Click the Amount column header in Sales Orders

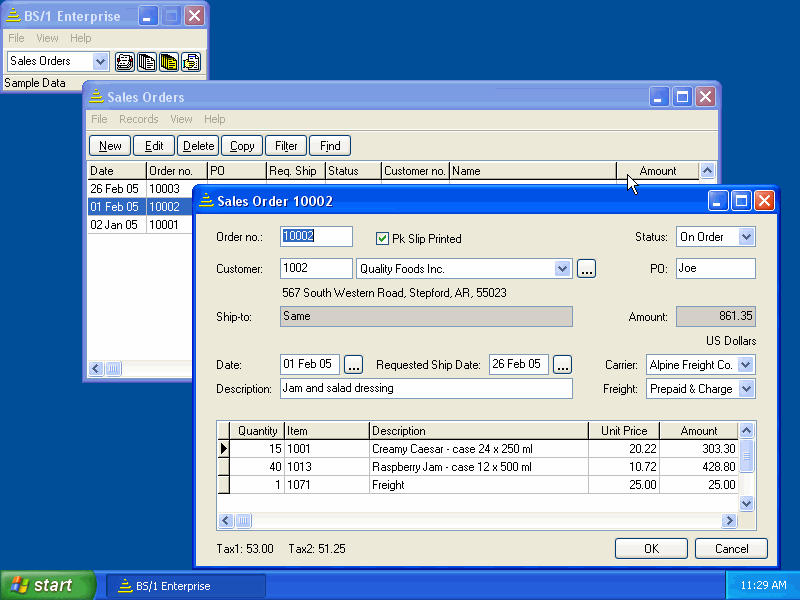(658, 171)
